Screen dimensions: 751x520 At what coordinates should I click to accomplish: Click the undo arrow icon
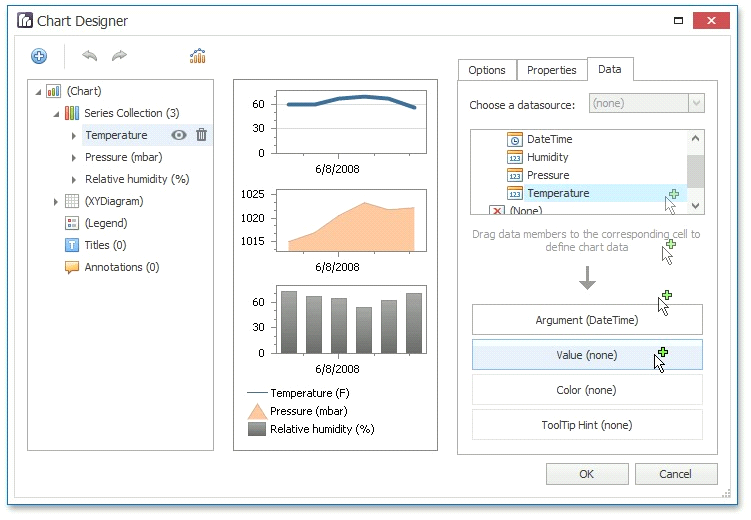[x=90, y=57]
